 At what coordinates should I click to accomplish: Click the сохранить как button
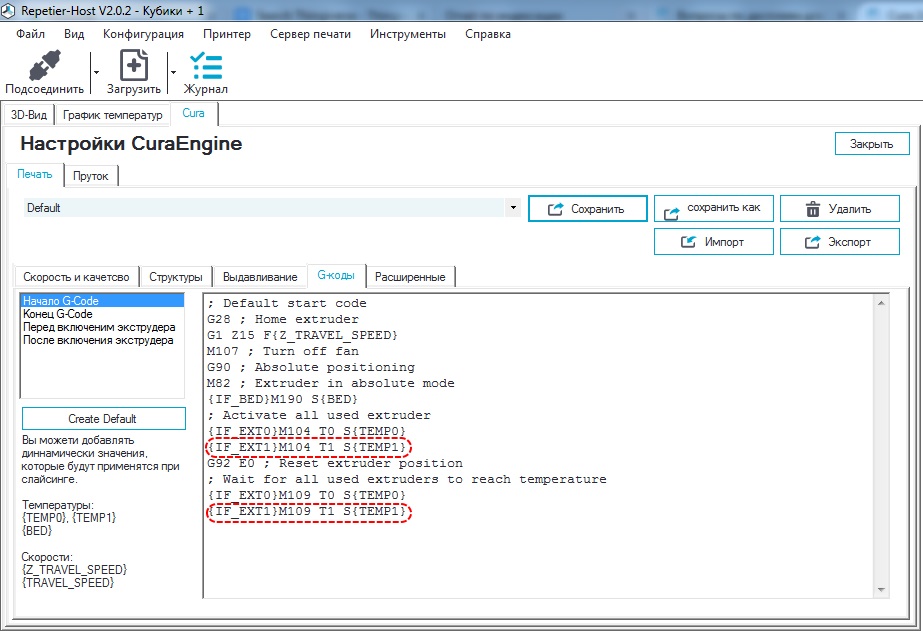click(712, 209)
